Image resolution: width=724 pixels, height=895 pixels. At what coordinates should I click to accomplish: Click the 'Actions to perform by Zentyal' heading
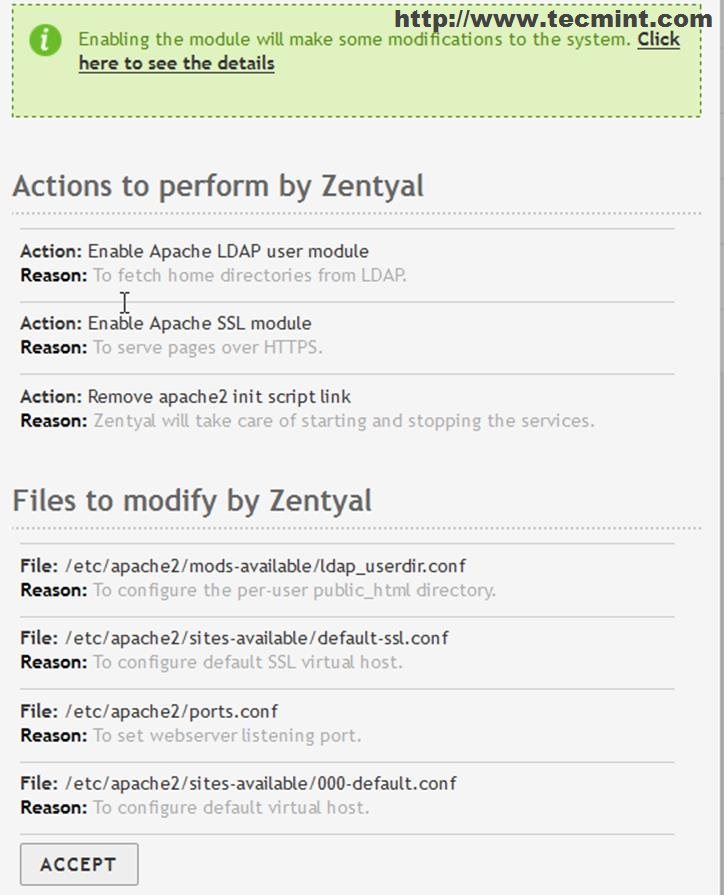coord(218,186)
